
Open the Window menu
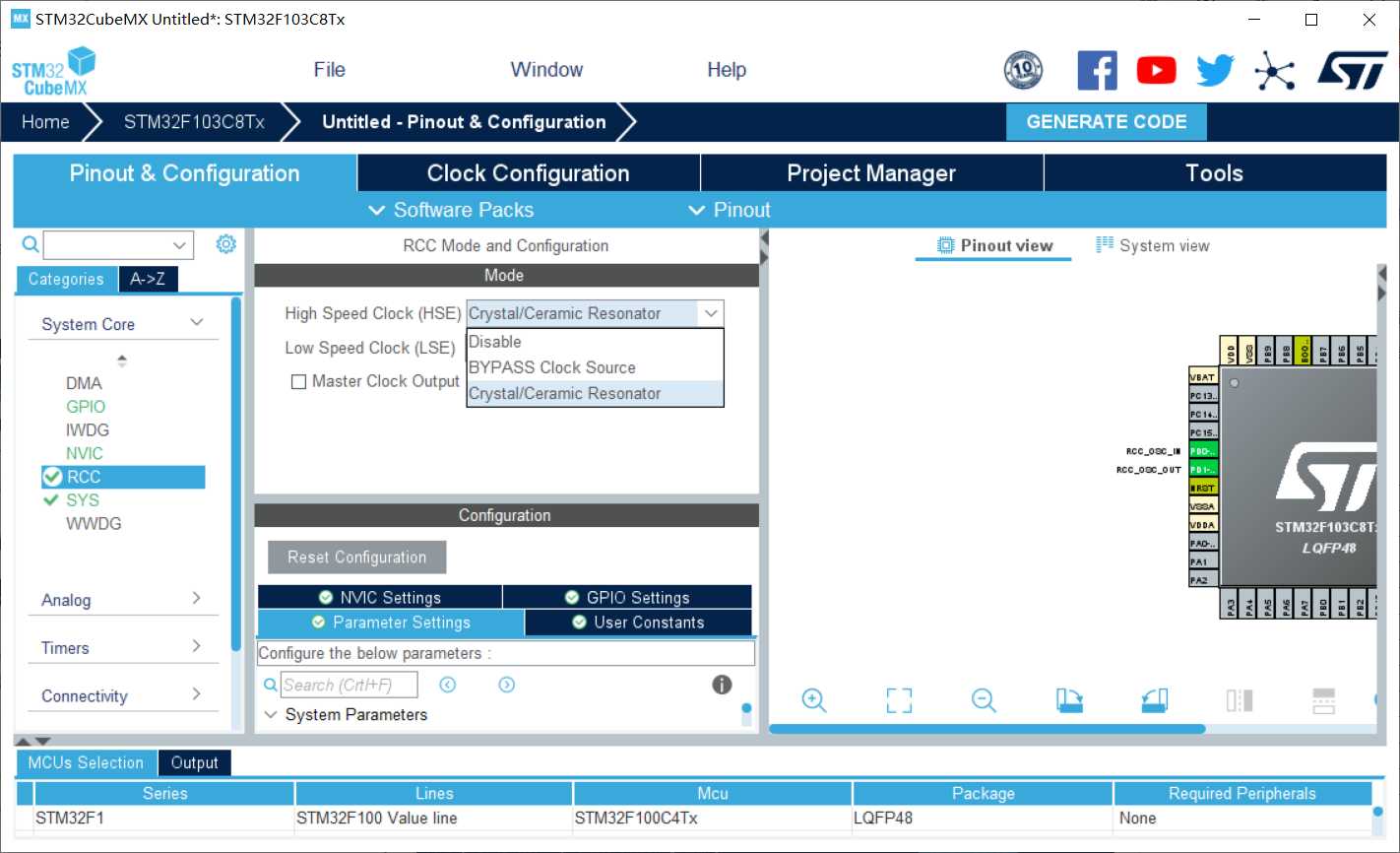[546, 70]
